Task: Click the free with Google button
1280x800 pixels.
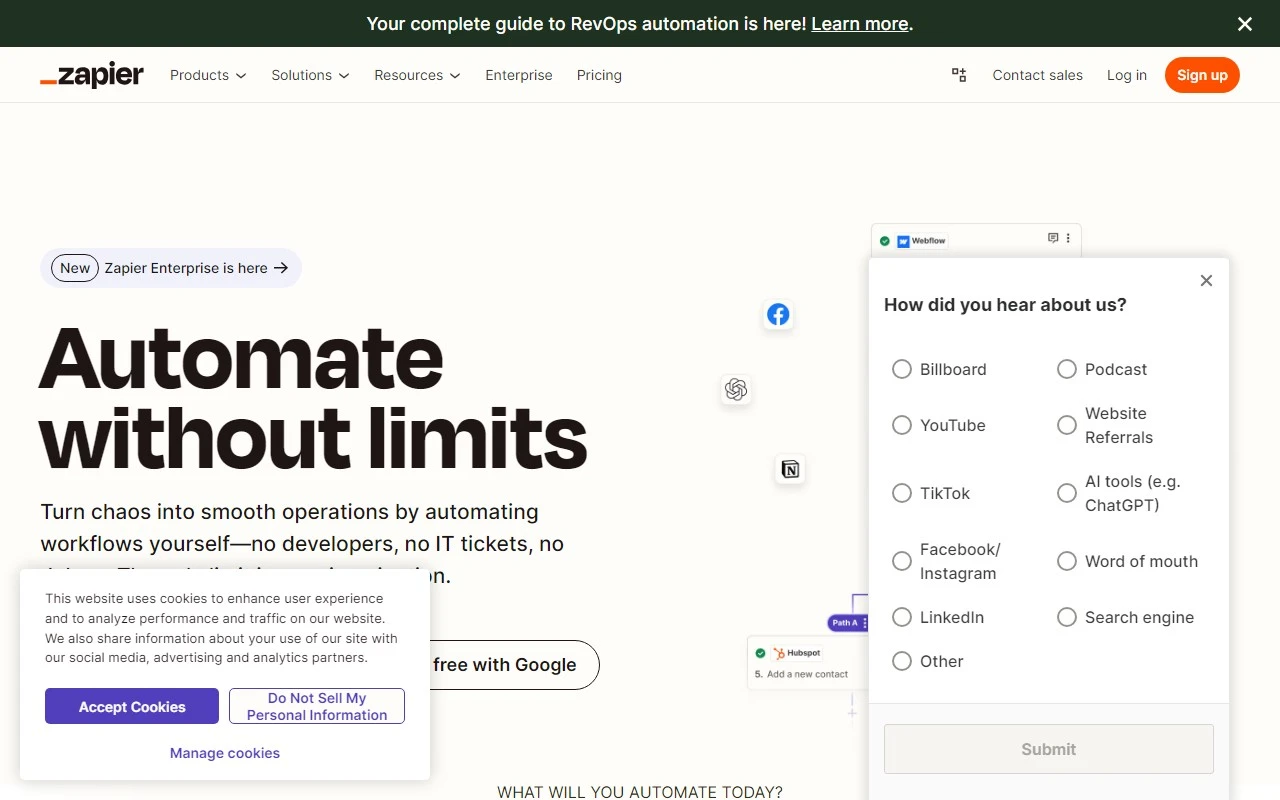Action: tap(515, 665)
